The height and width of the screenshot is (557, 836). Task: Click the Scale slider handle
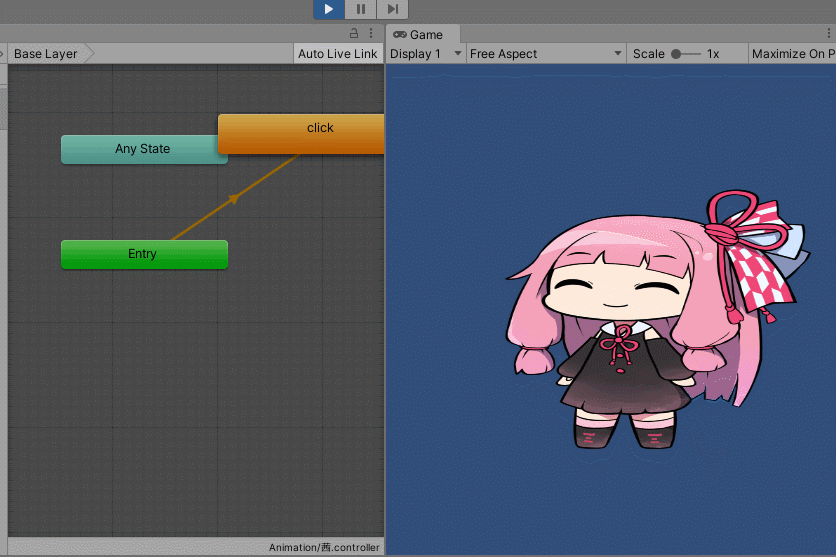click(676, 54)
